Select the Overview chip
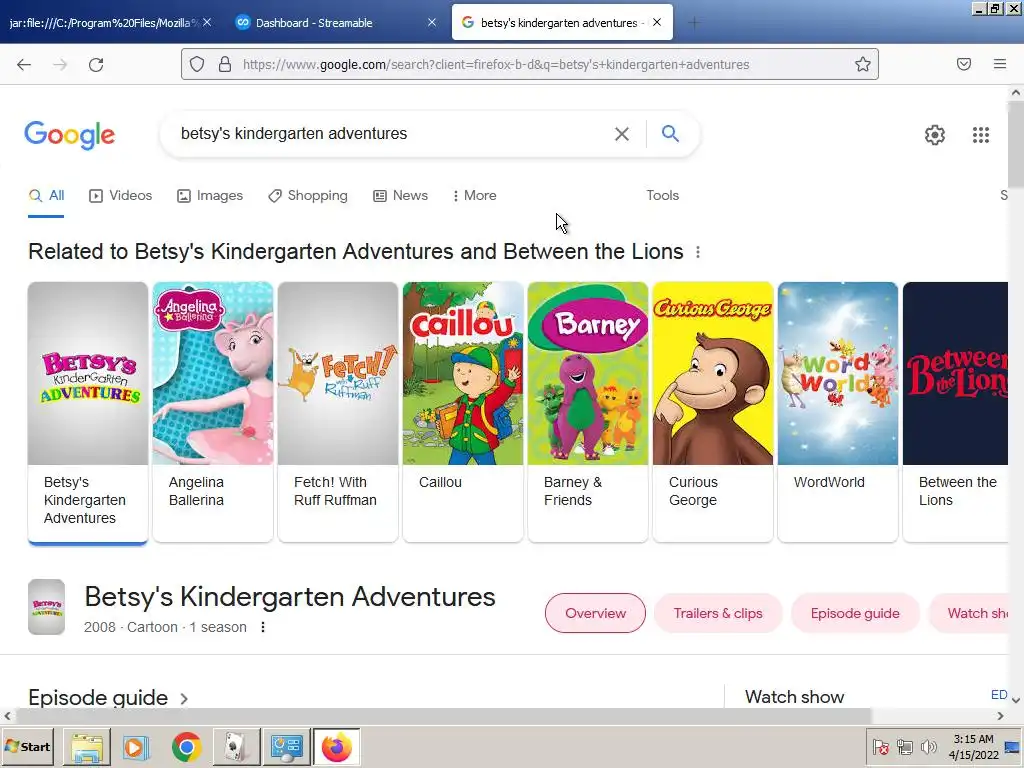1024x768 pixels. coord(595,613)
